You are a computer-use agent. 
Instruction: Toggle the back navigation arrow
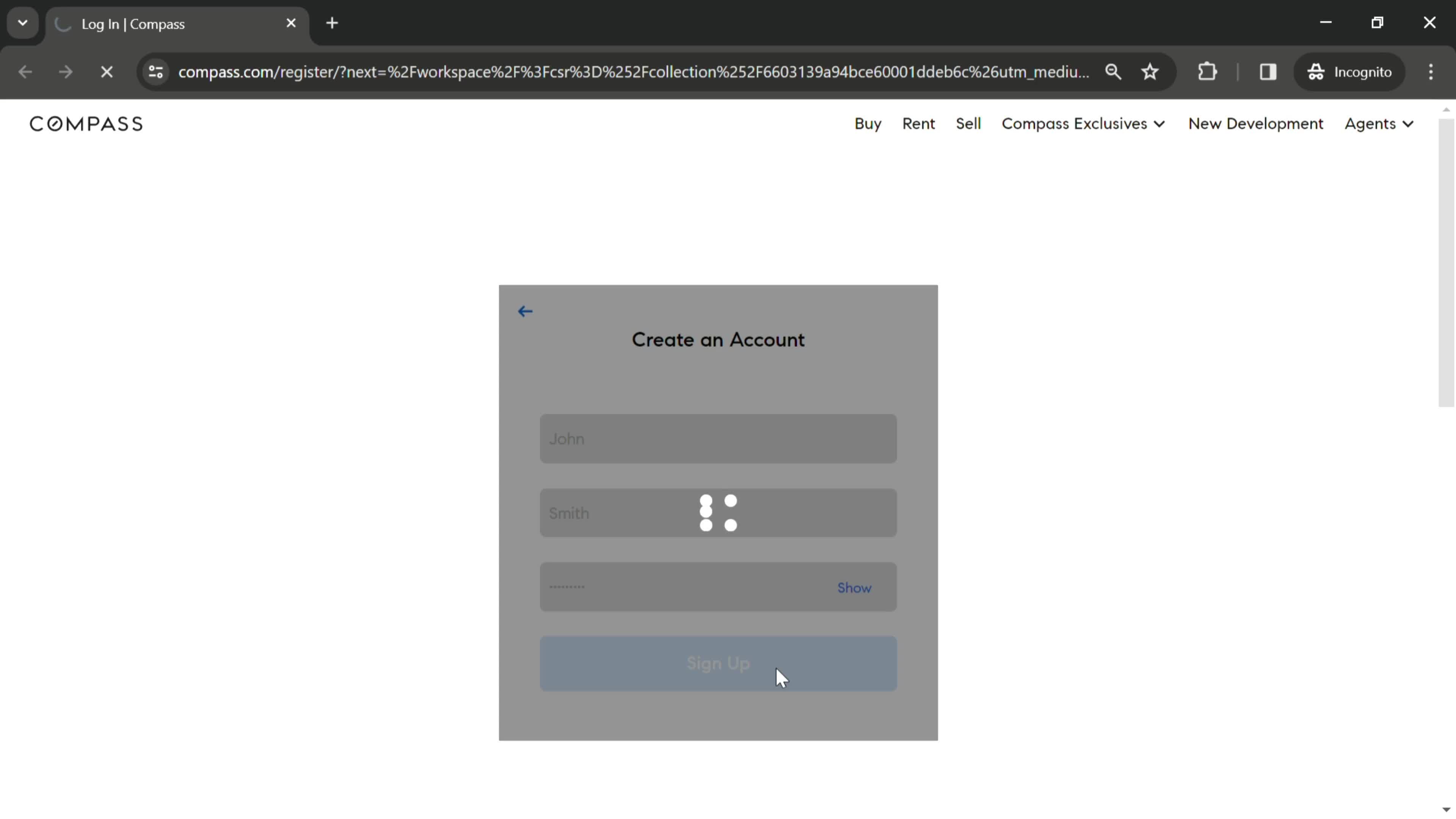[525, 311]
